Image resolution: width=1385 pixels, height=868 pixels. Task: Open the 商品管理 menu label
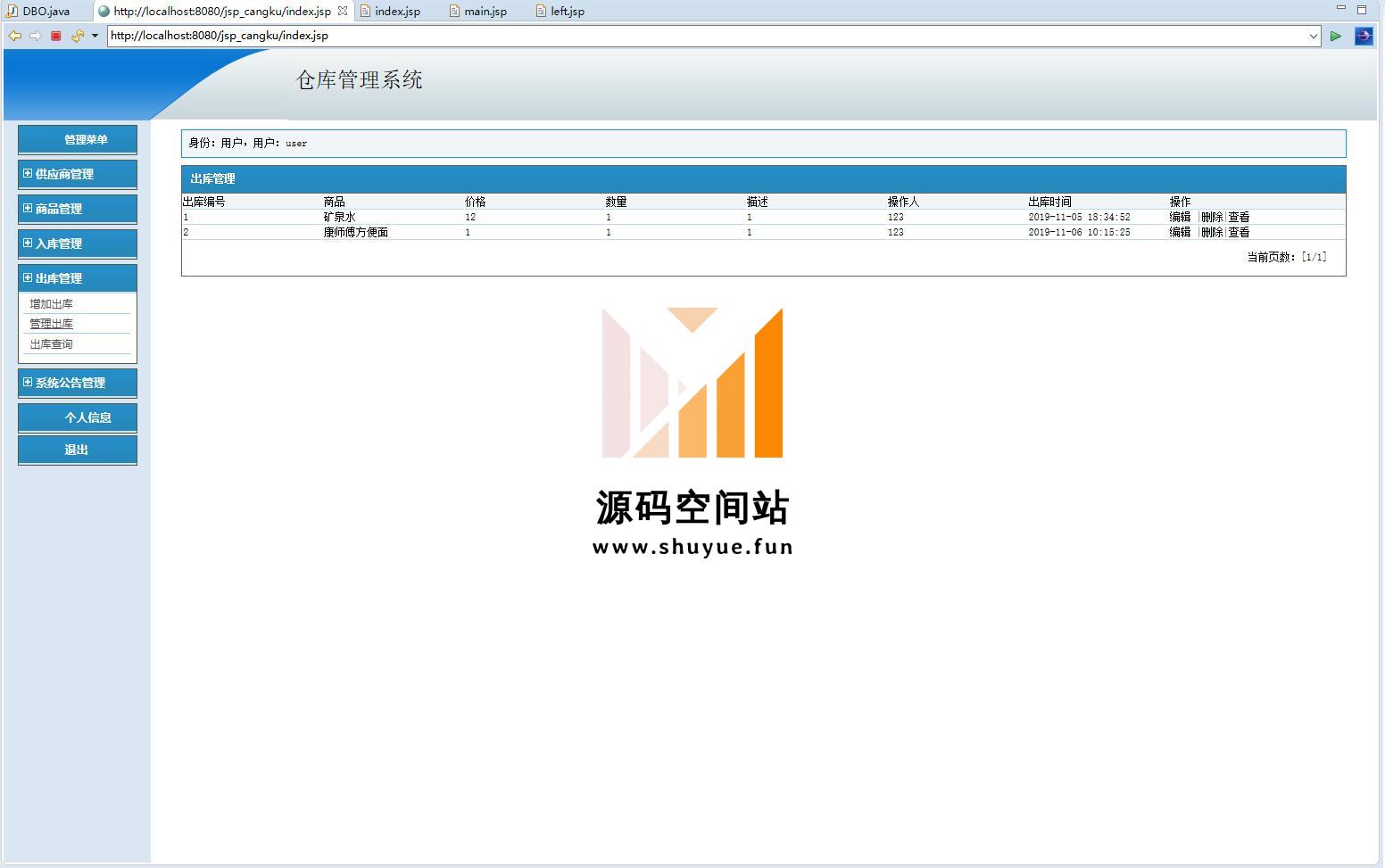[x=59, y=209]
